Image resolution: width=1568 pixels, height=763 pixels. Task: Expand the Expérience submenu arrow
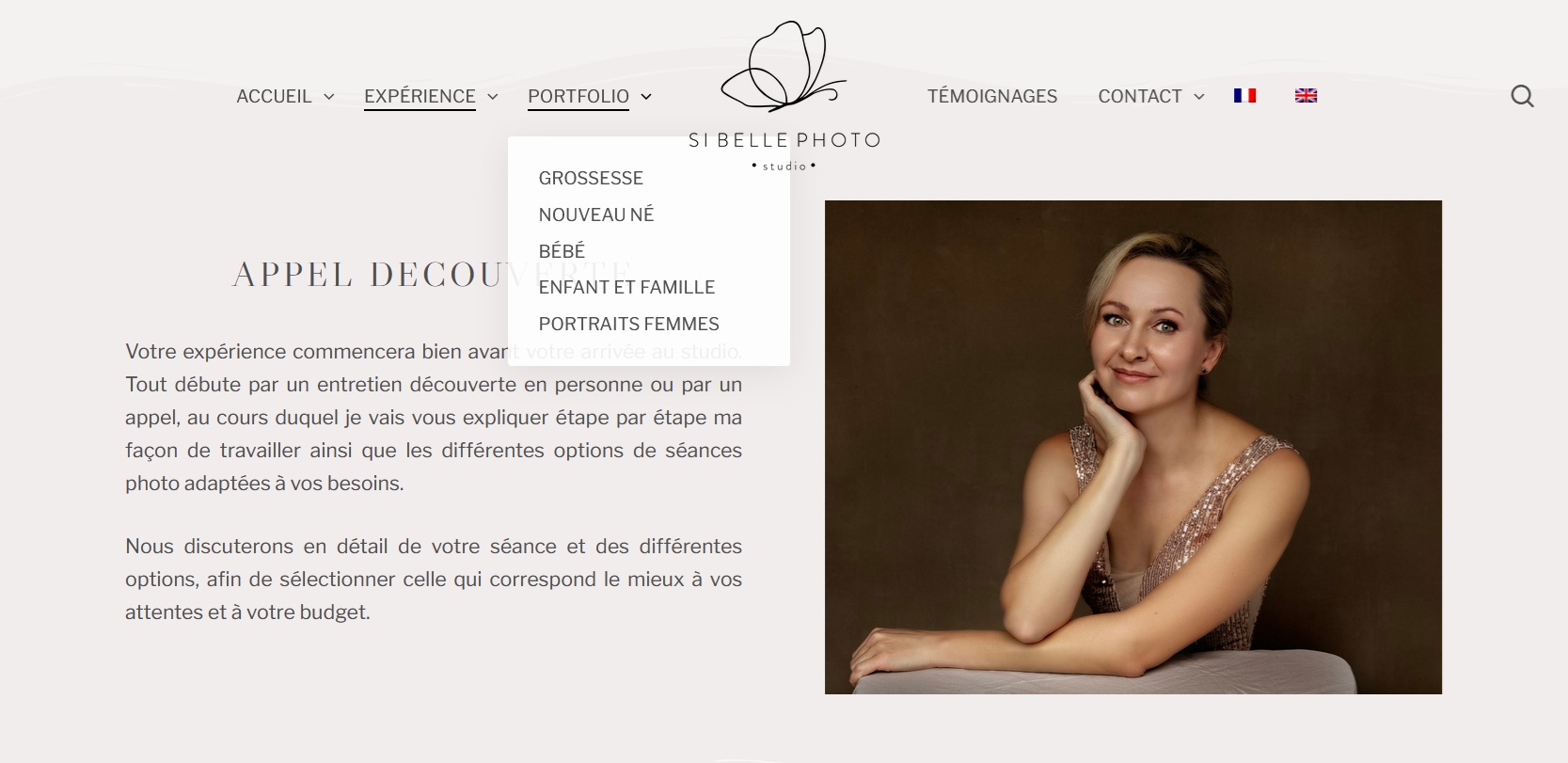point(493,97)
